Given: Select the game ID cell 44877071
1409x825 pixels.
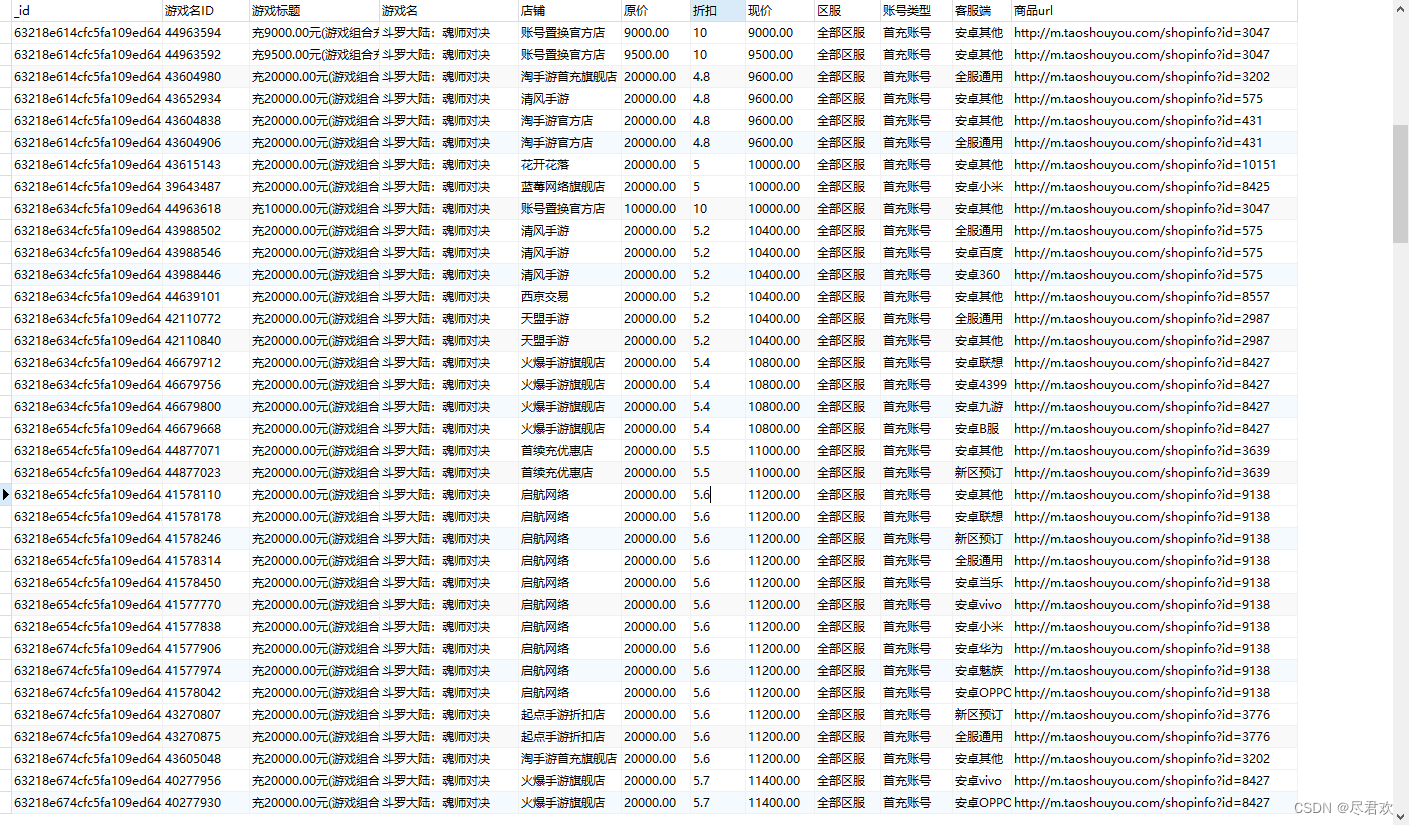Looking at the screenshot, I should (x=205, y=451).
